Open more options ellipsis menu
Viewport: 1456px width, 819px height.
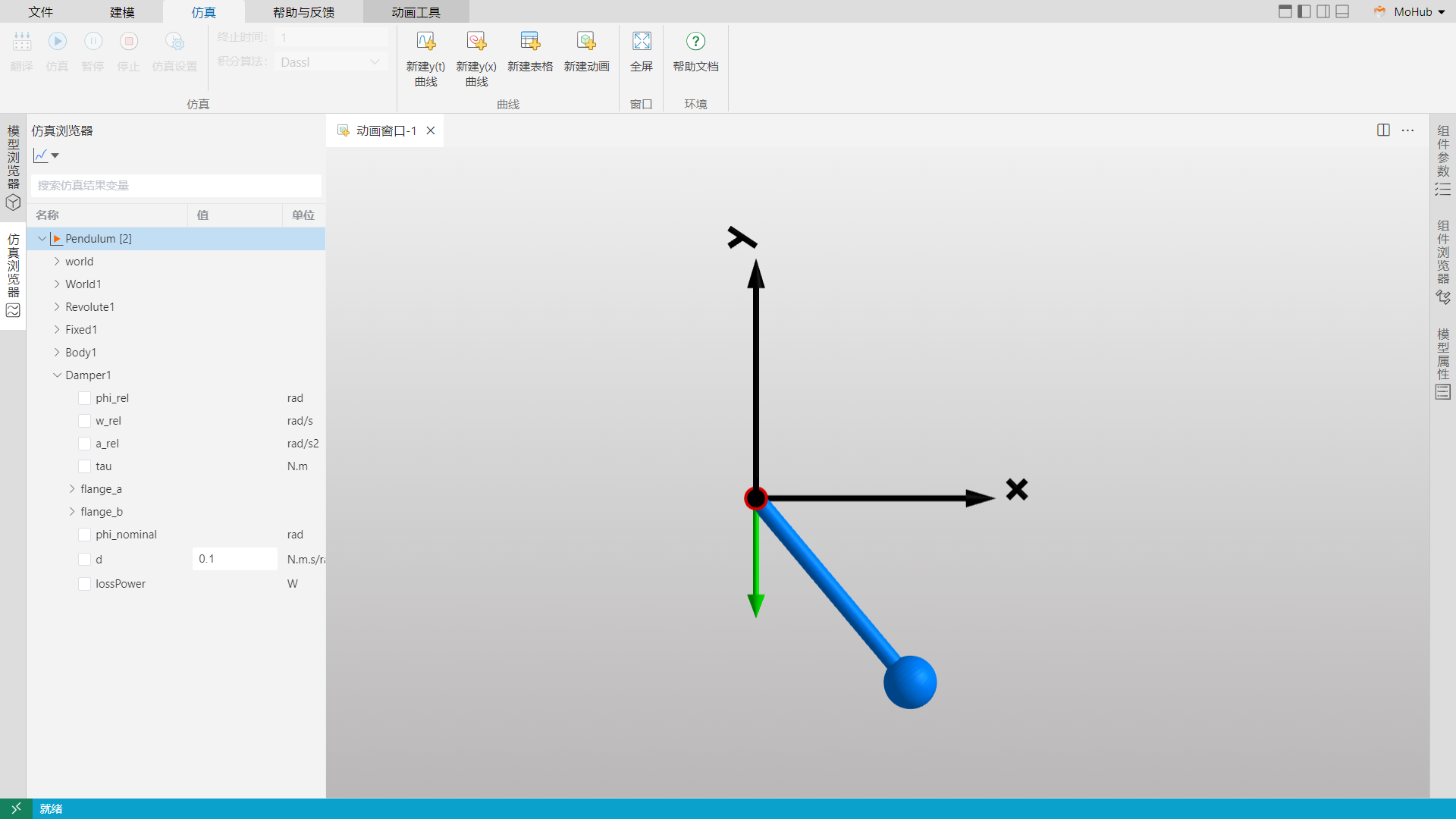(1407, 130)
